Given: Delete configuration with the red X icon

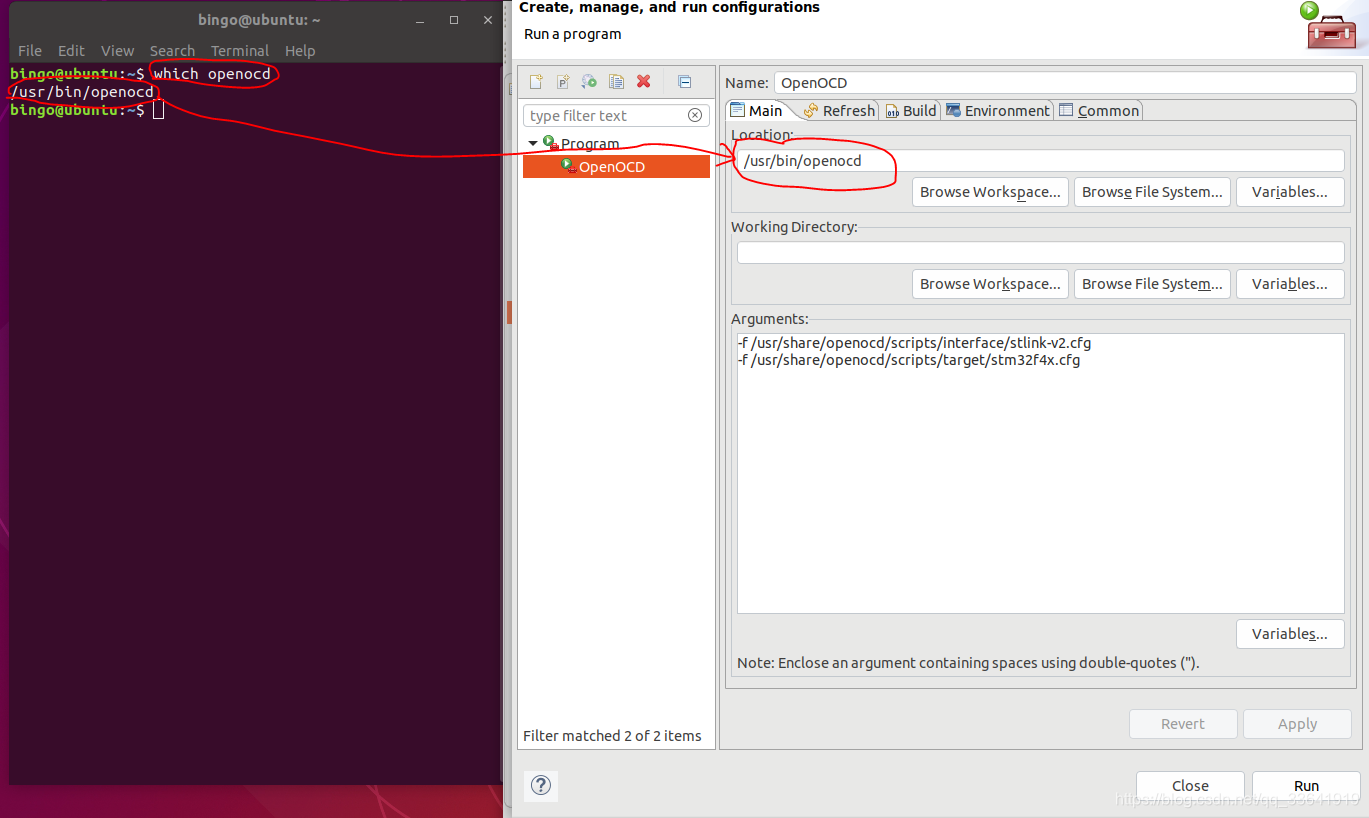Looking at the screenshot, I should 644,82.
